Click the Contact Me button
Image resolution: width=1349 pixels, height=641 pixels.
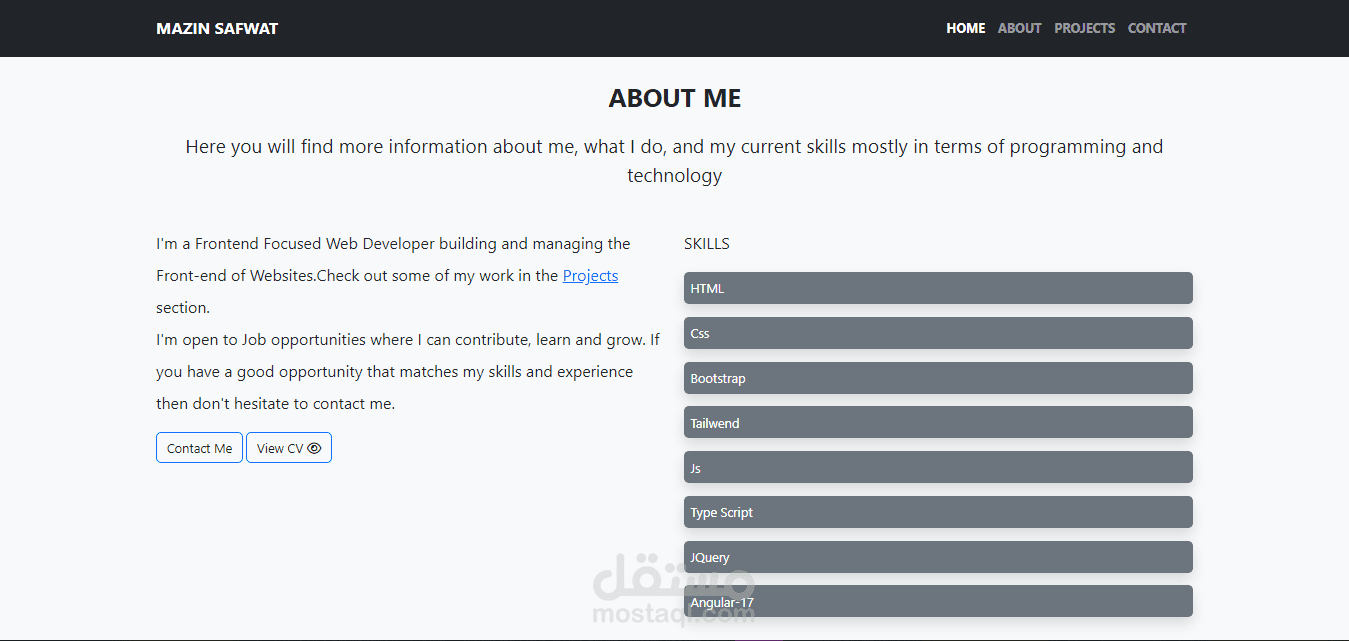tap(199, 448)
